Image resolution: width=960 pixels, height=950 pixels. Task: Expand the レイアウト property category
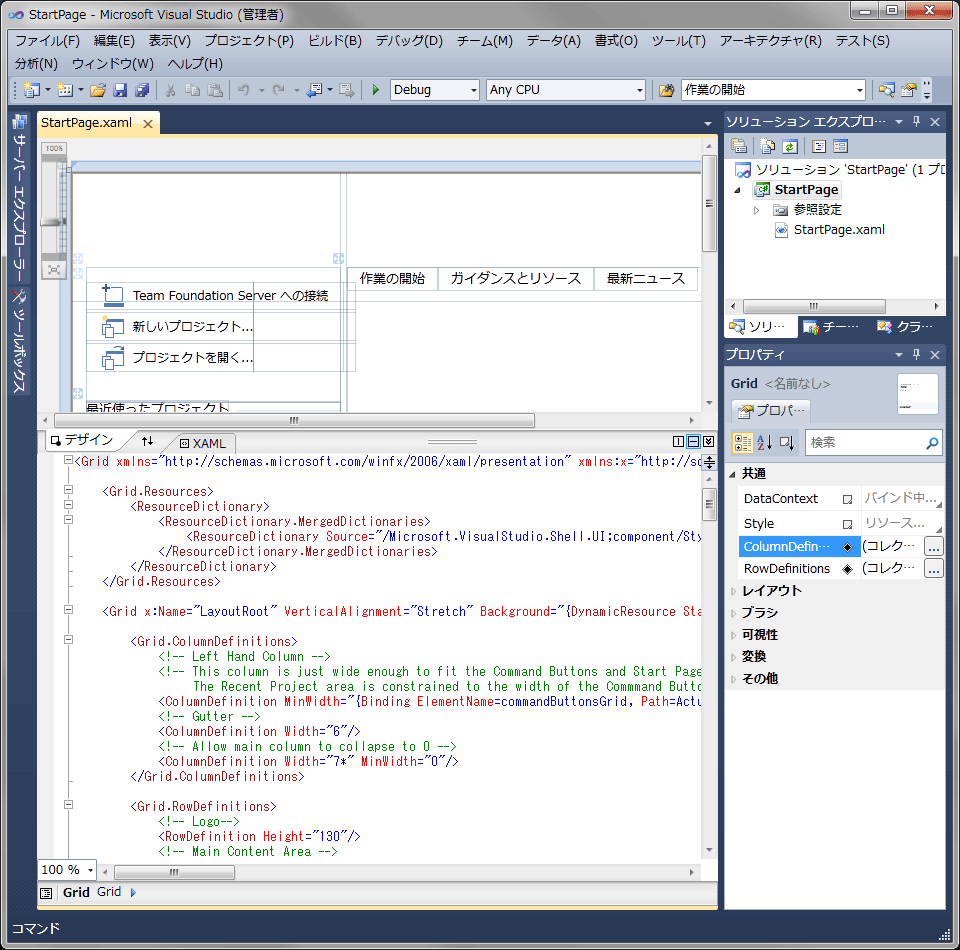[733, 591]
